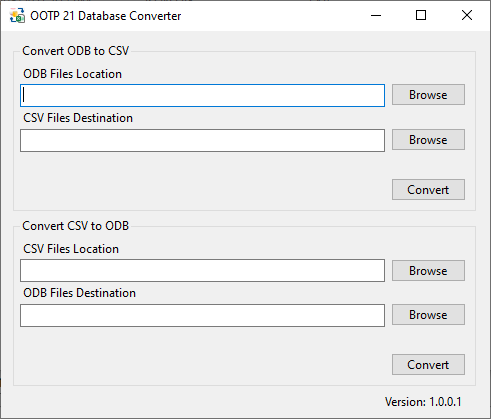Click the Version 1.0.0.1 label
Viewport: 491px width, 419px height.
(x=423, y=402)
